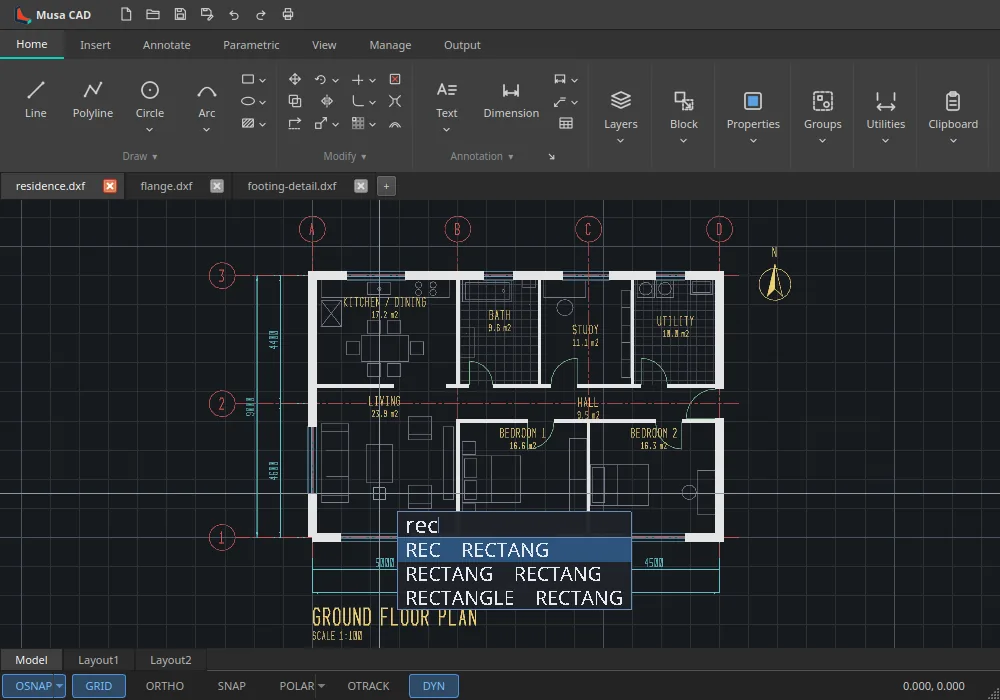Select the Offset curves tool

pos(395,124)
